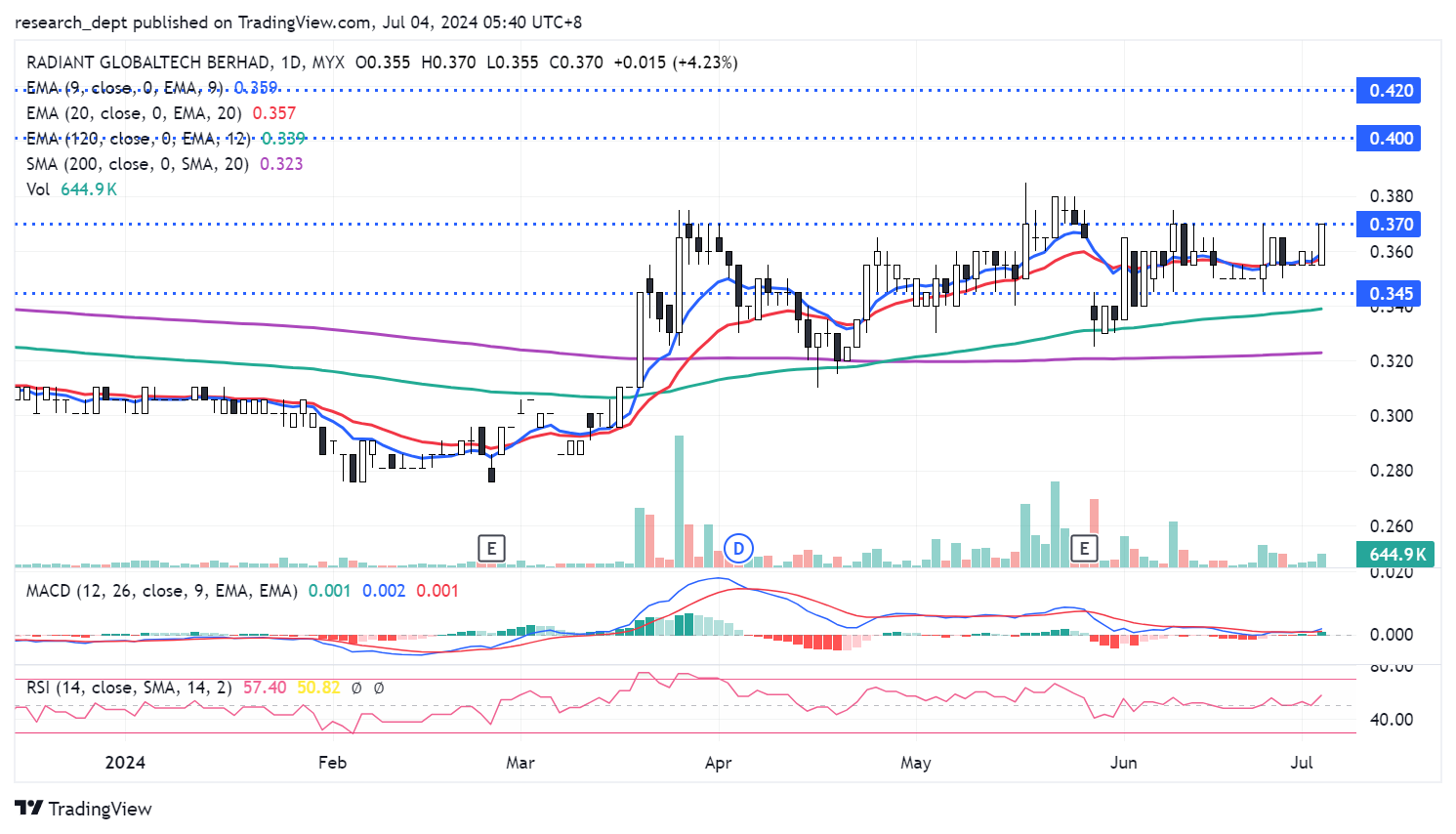Click the EMA 120 legend entry
1456x834 pixels.
[x=138, y=139]
